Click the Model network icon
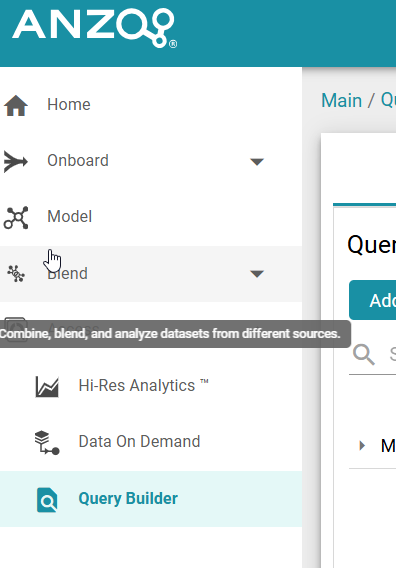This screenshot has width=396, height=568. pyautogui.click(x=16, y=218)
